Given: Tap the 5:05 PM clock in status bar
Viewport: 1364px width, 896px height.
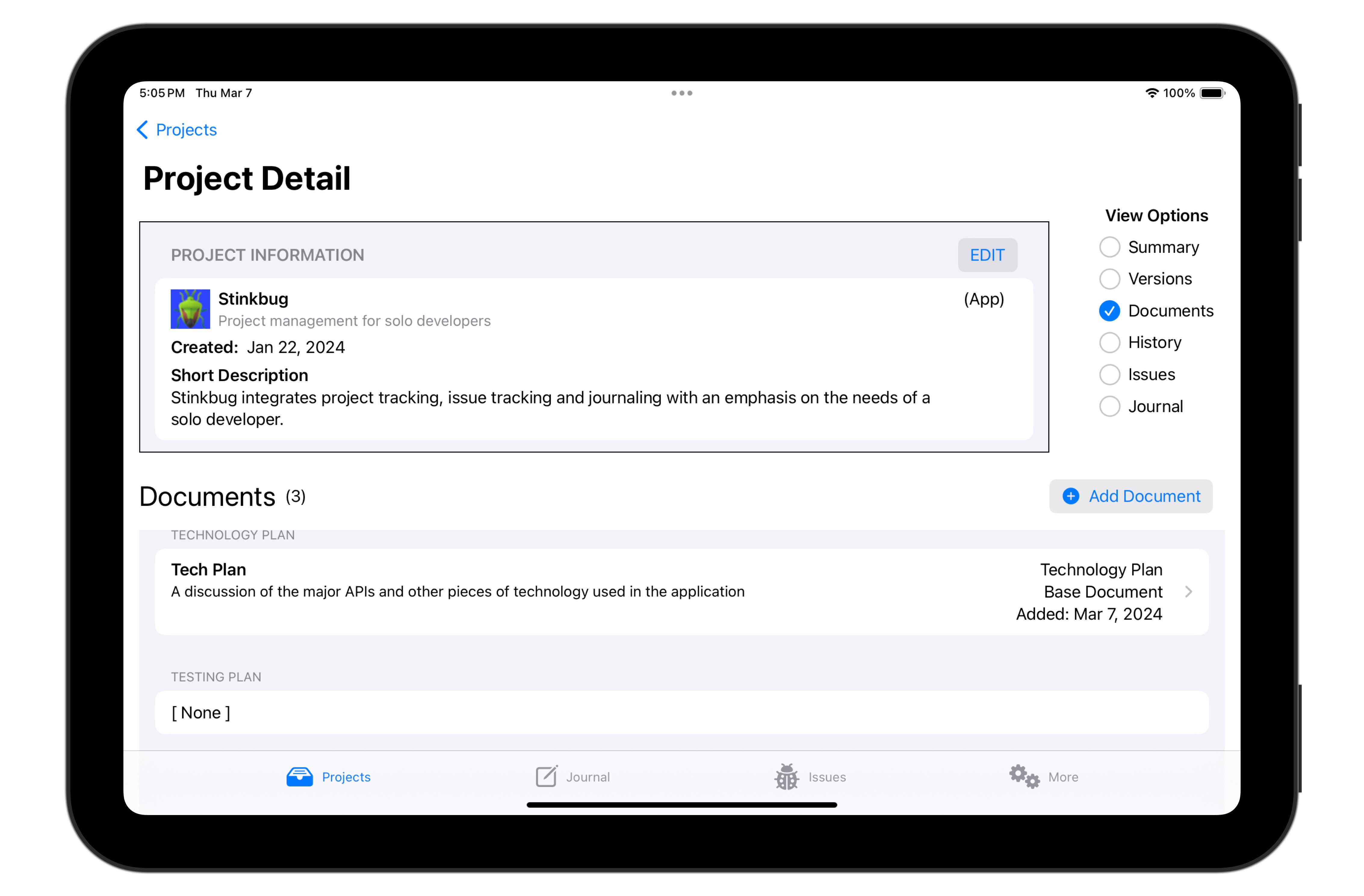Looking at the screenshot, I should [162, 93].
